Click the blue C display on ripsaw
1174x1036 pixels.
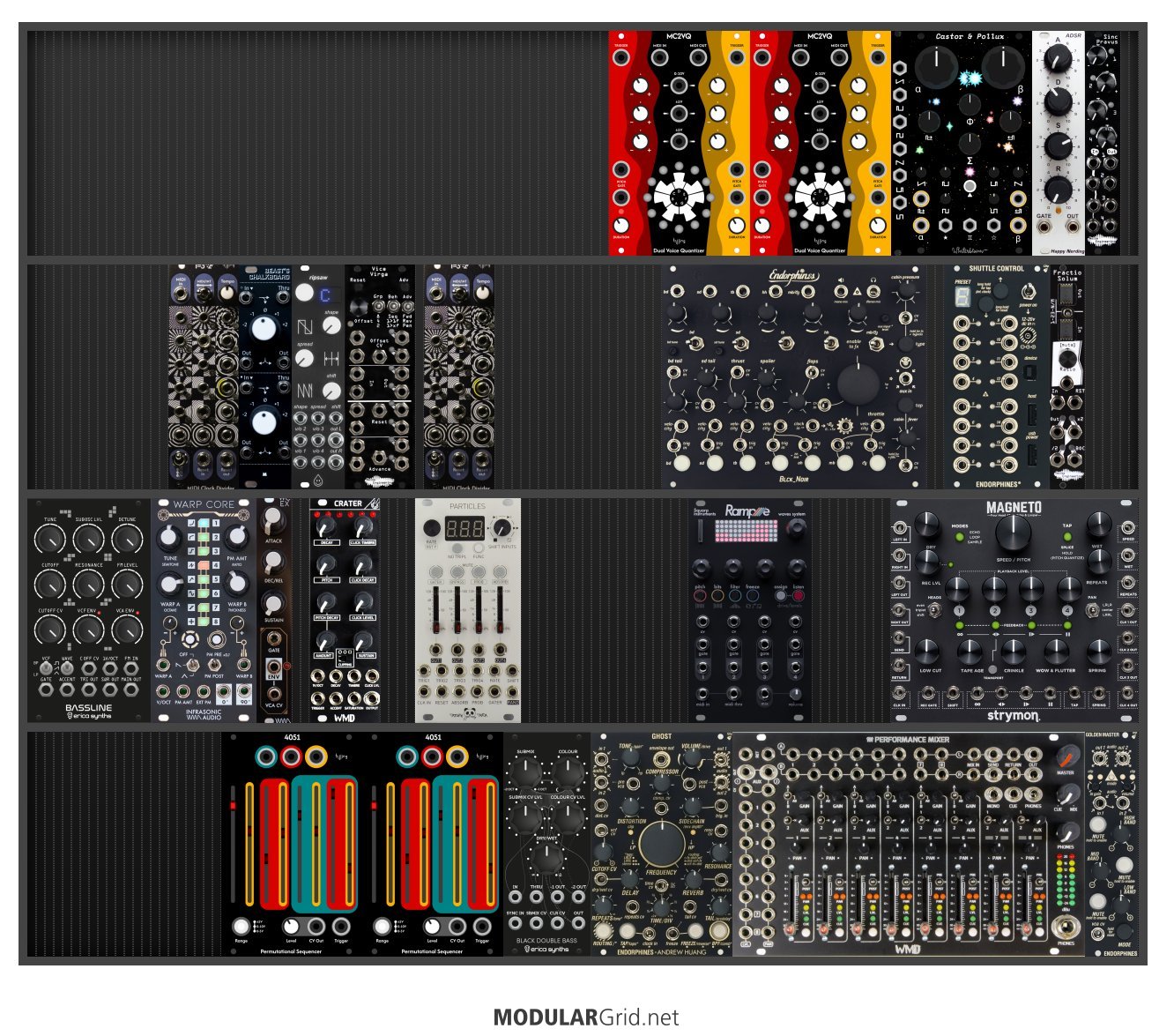[x=324, y=296]
